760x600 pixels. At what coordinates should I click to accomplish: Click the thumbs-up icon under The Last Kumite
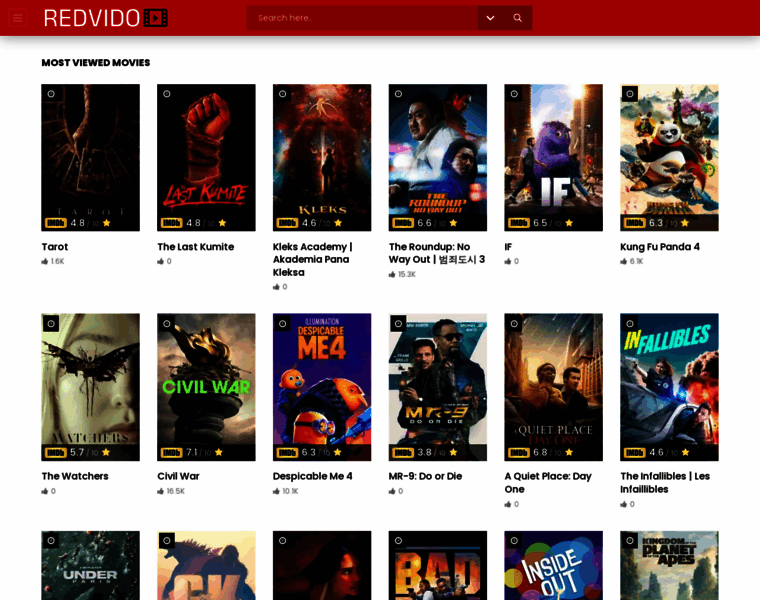point(160,261)
